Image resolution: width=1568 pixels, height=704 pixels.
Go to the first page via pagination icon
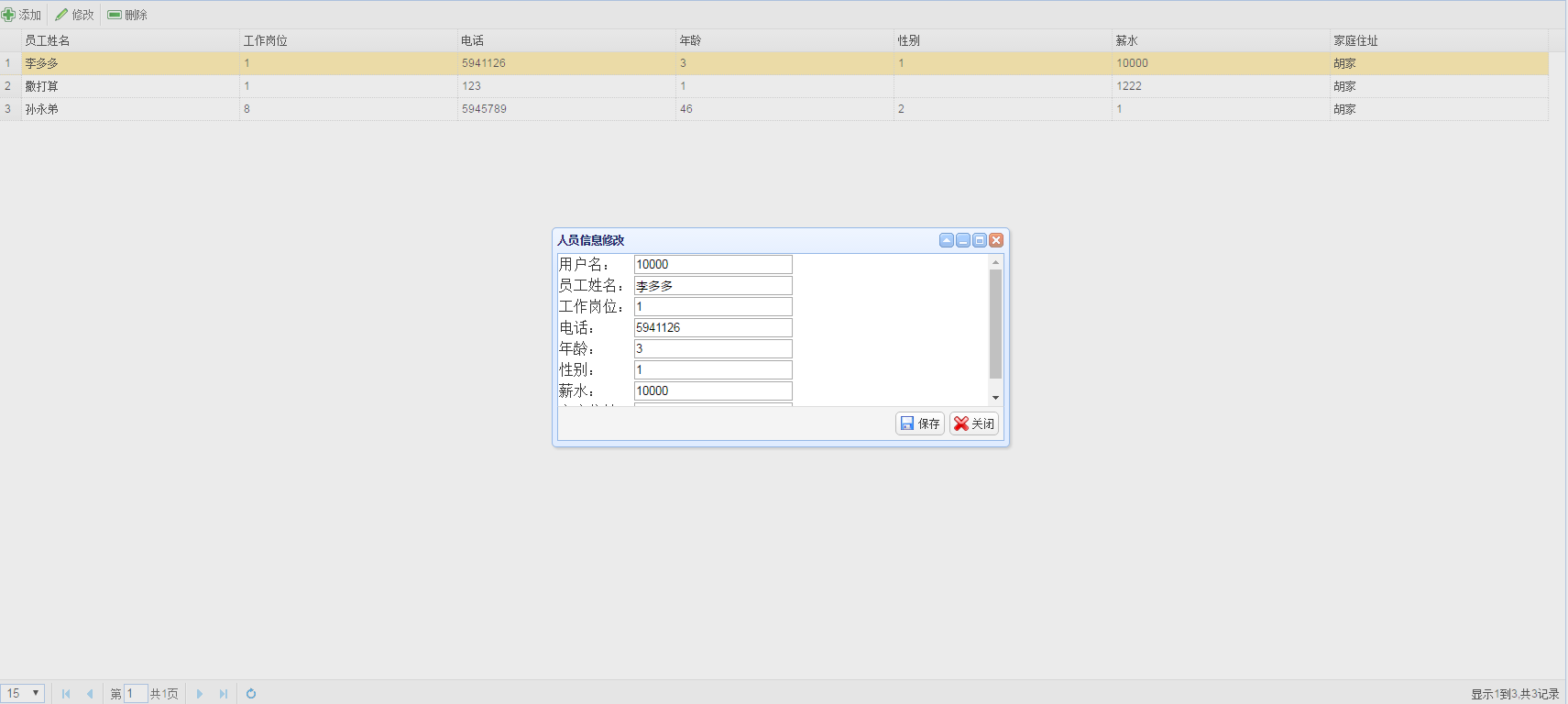(66, 694)
